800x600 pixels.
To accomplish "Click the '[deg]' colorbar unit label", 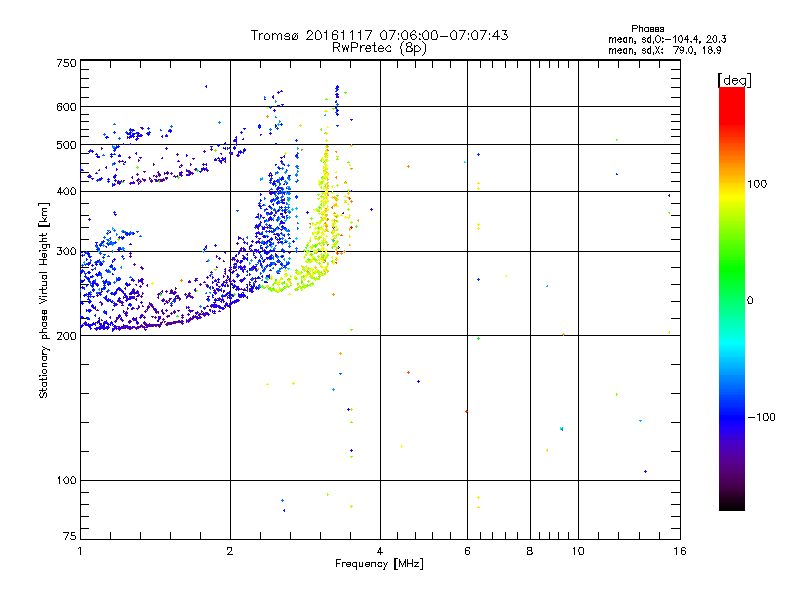I will pyautogui.click(x=734, y=81).
